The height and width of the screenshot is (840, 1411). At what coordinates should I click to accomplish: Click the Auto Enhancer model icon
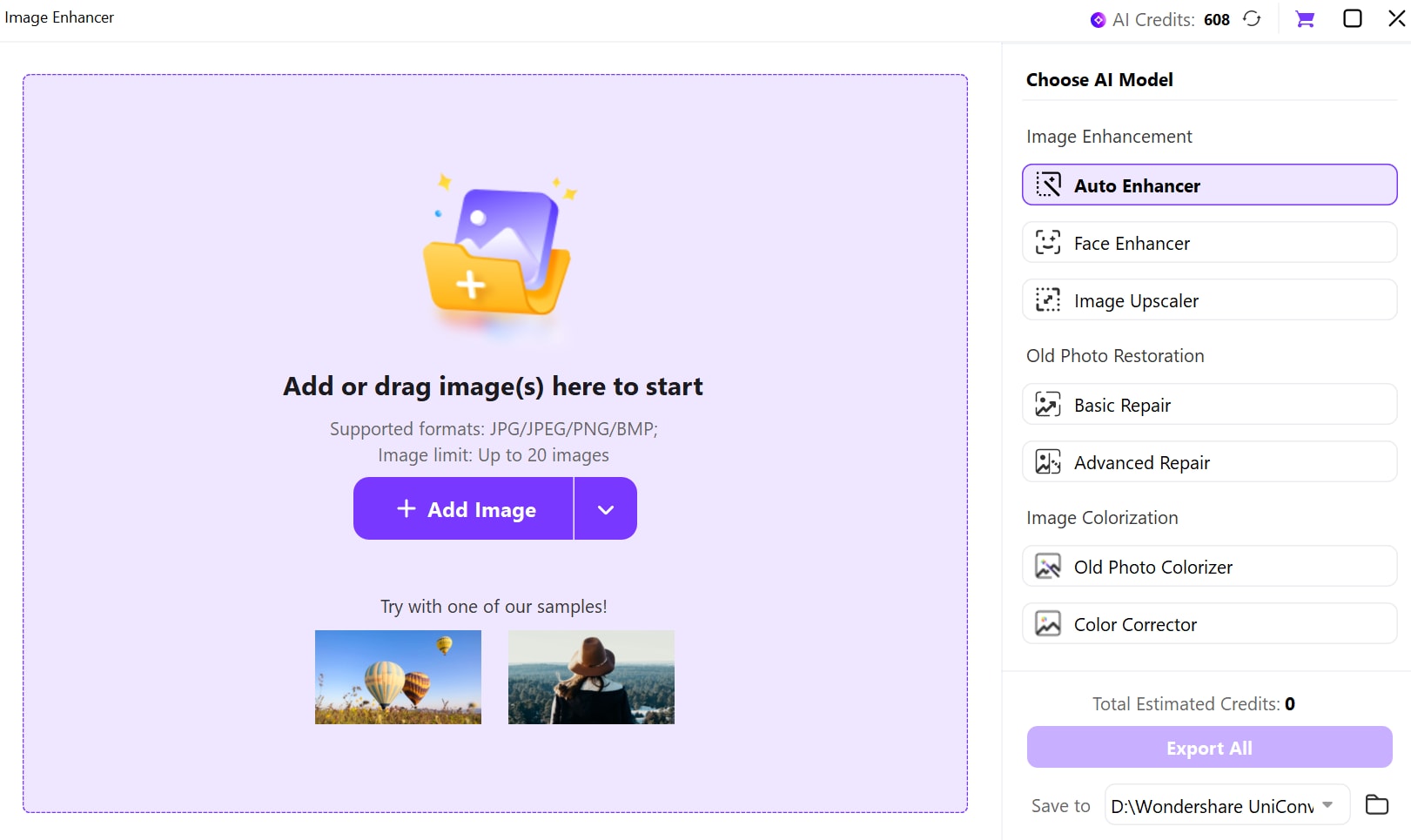click(1048, 185)
